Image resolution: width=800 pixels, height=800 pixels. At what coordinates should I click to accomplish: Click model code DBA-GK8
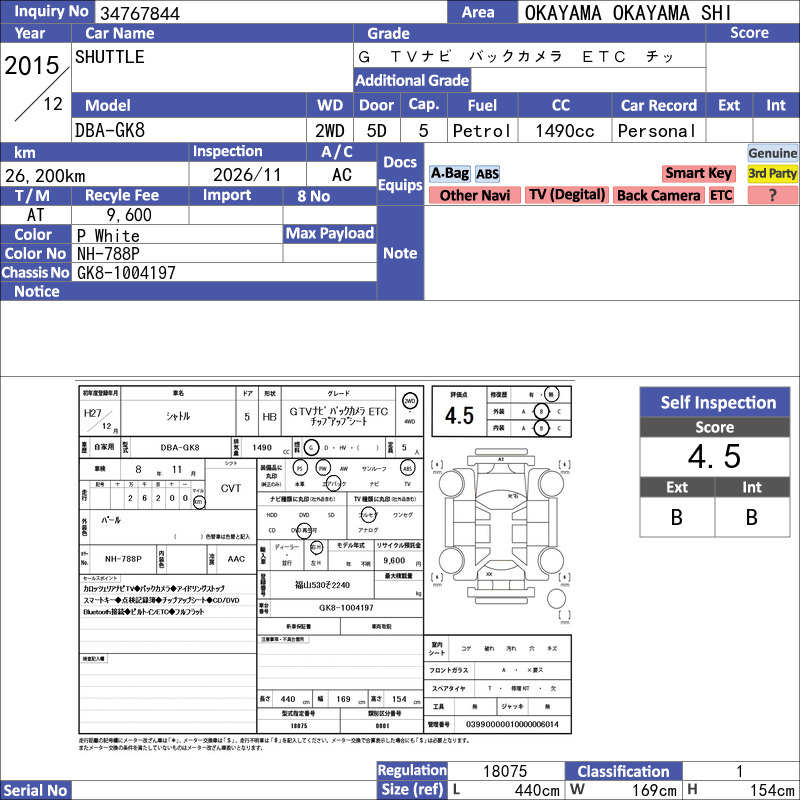tap(110, 131)
